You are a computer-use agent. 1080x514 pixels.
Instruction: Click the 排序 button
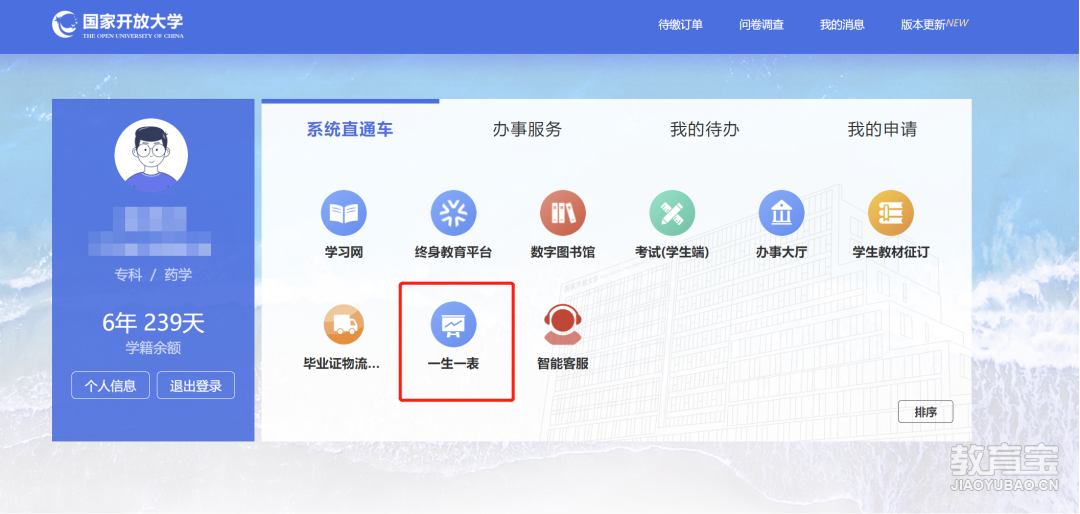coord(926,412)
